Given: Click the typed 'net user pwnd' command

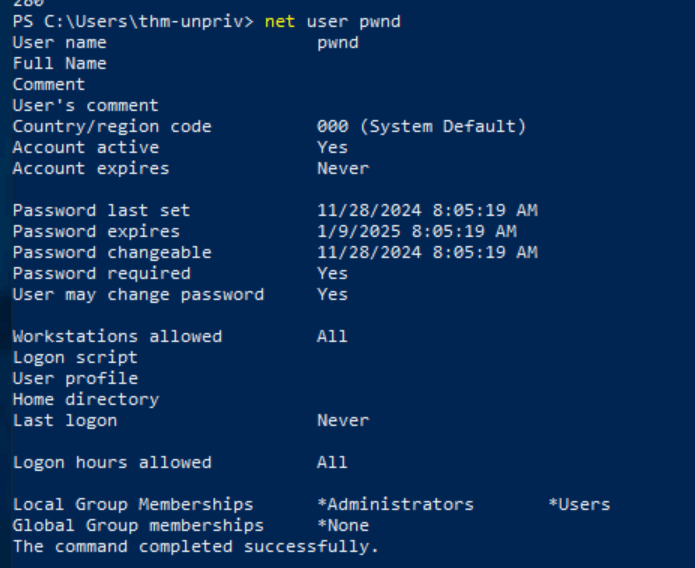Looking at the screenshot, I should tap(332, 21).
